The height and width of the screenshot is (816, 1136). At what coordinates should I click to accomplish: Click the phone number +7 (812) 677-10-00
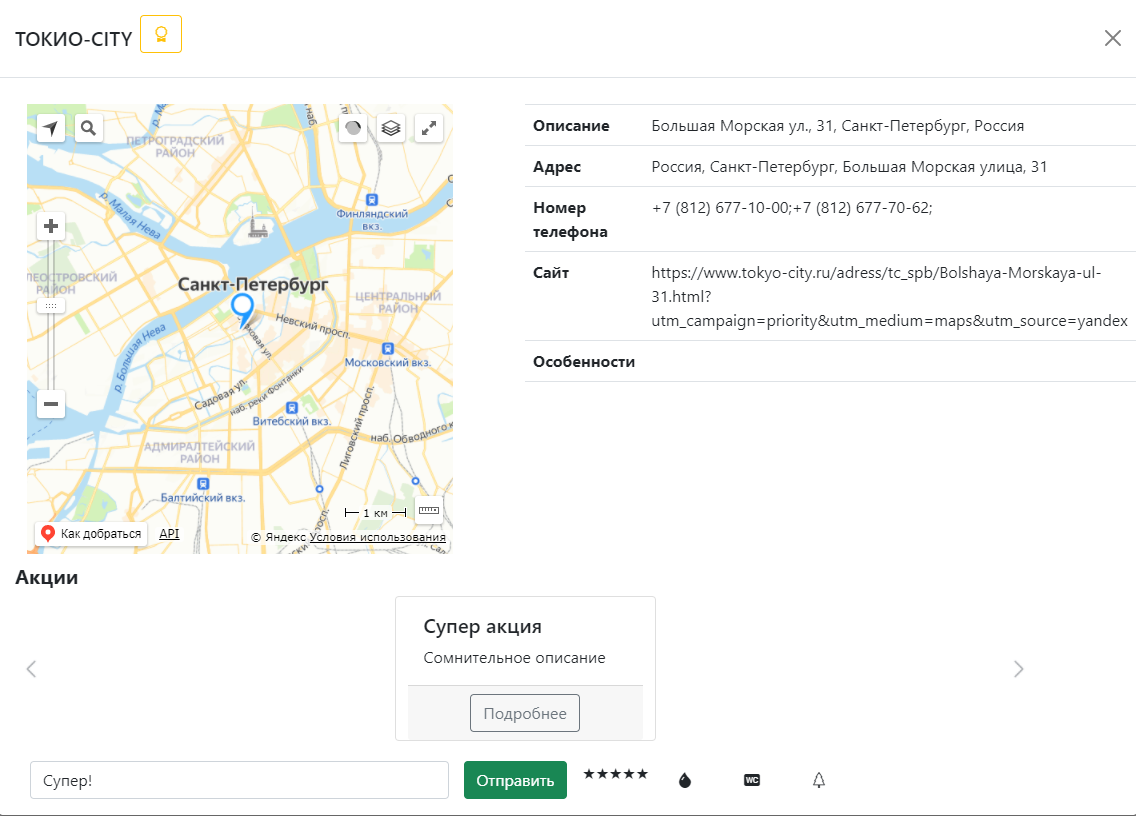(x=720, y=208)
